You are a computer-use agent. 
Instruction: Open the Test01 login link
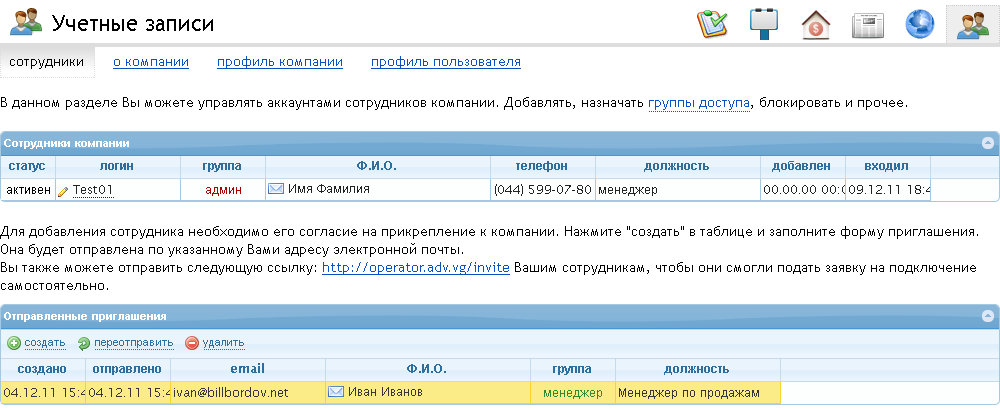coord(93,189)
